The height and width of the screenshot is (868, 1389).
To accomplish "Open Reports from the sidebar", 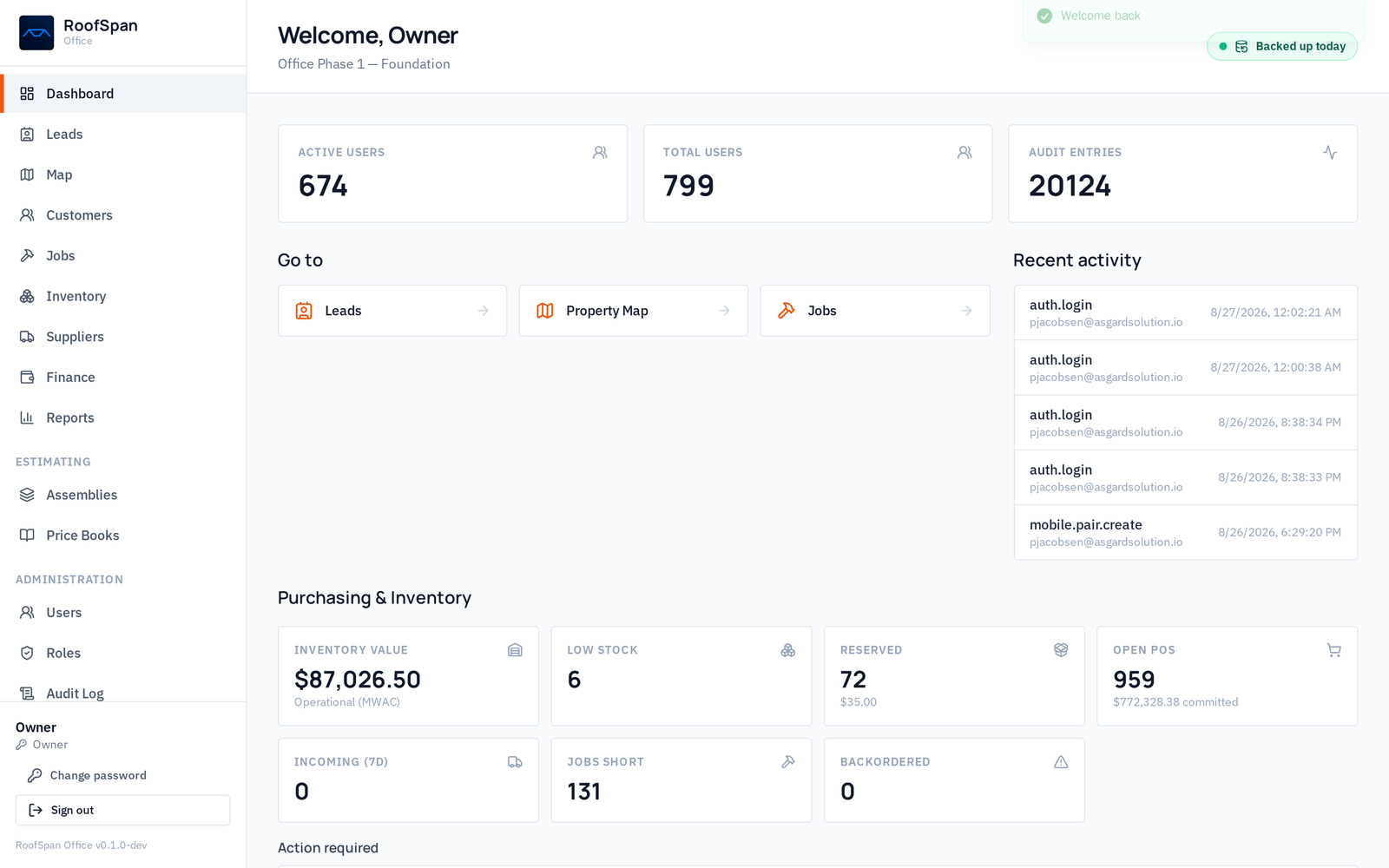I will click(x=123, y=418).
